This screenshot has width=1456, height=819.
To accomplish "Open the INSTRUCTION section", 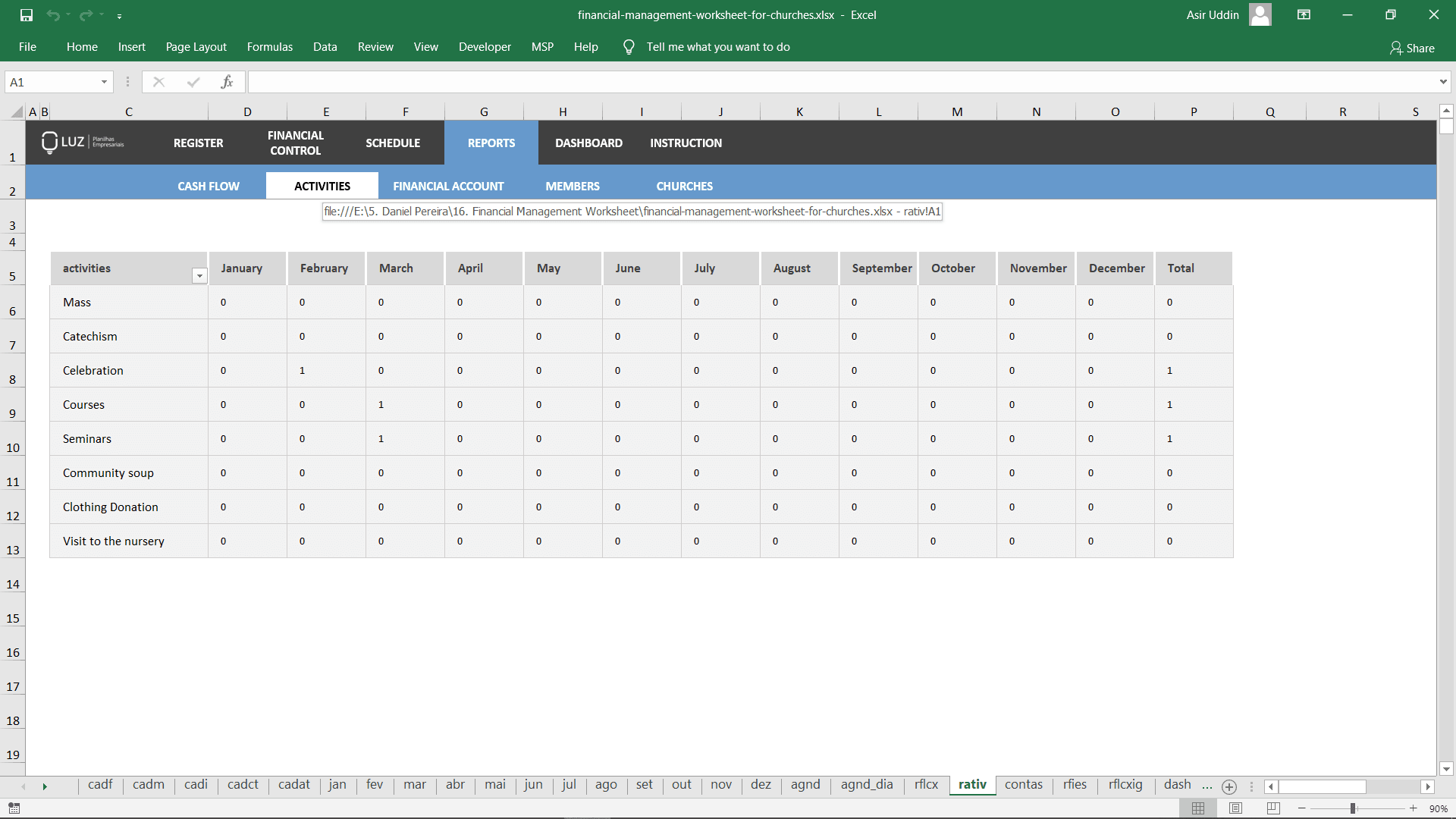I will tap(686, 143).
